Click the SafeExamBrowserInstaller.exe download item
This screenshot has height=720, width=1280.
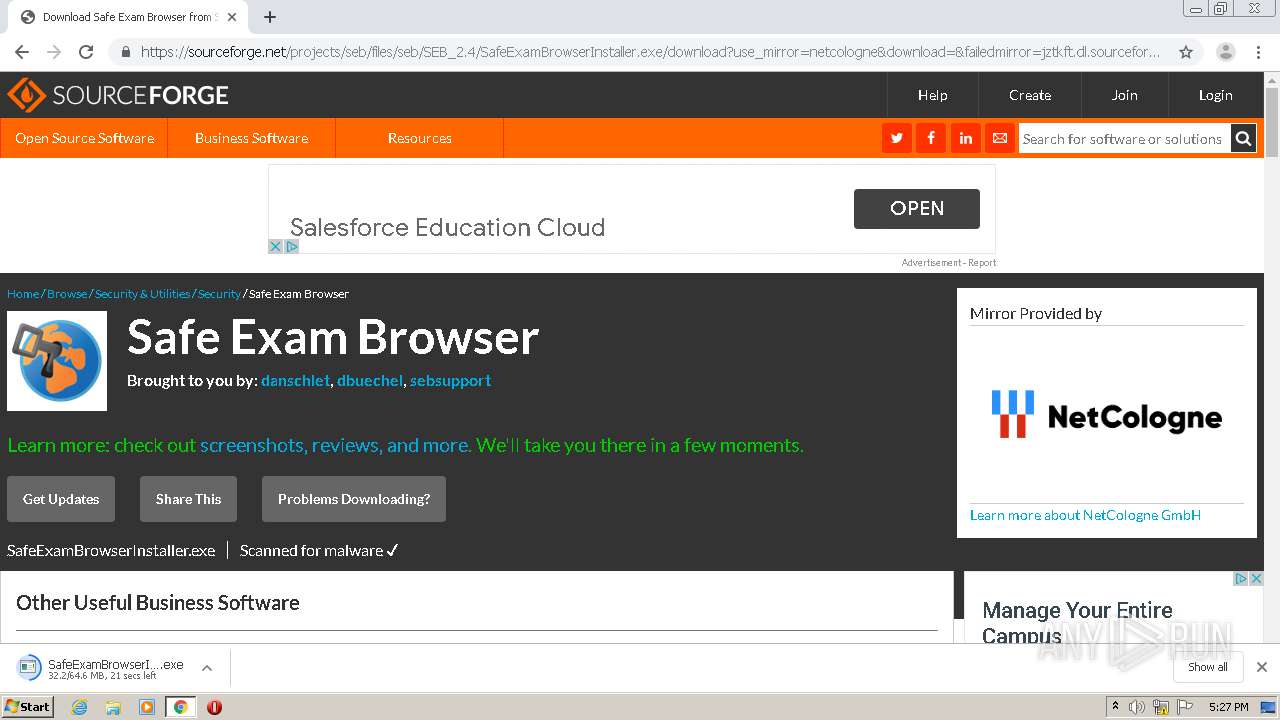pyautogui.click(x=101, y=668)
